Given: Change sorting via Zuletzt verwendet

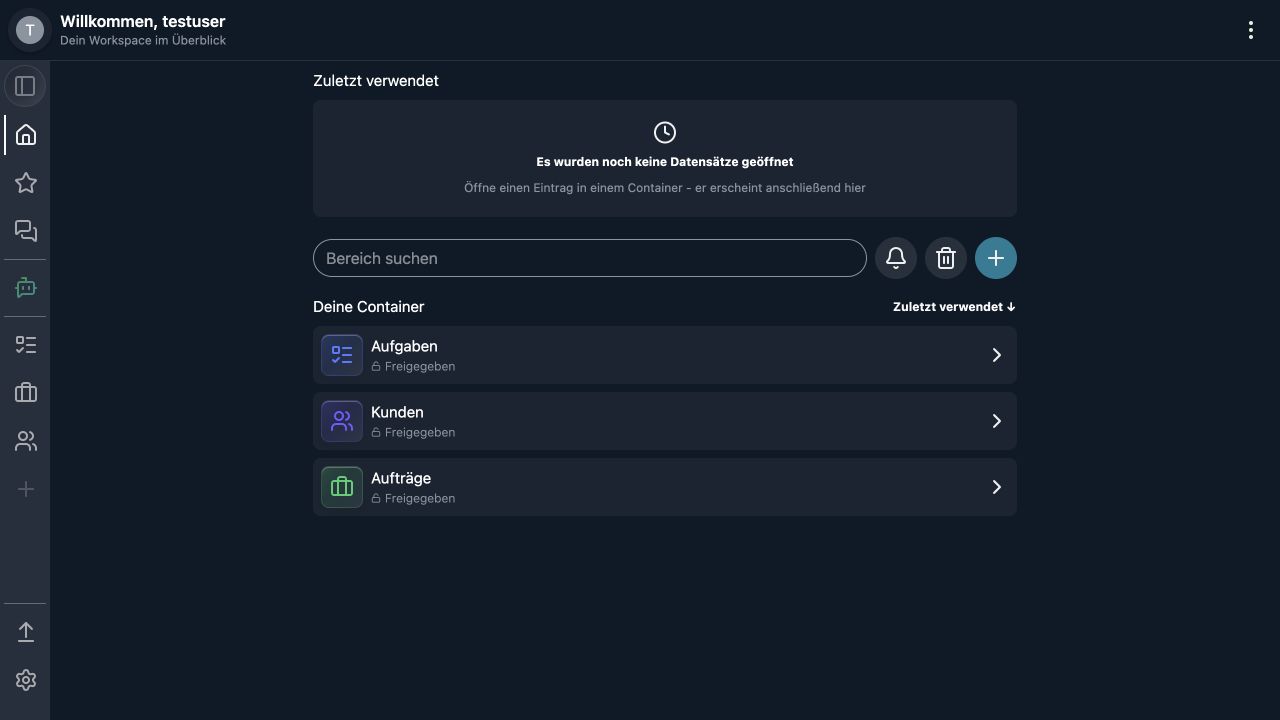Looking at the screenshot, I should click(954, 307).
